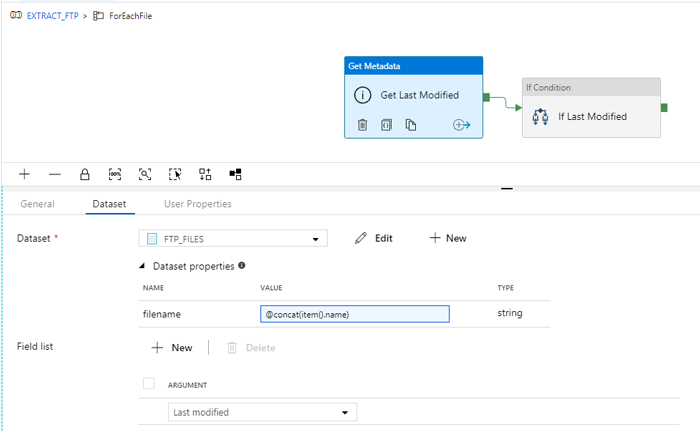Screen dimensions: 700x431
Task: Switch to the Dataset tab
Action: 109,204
